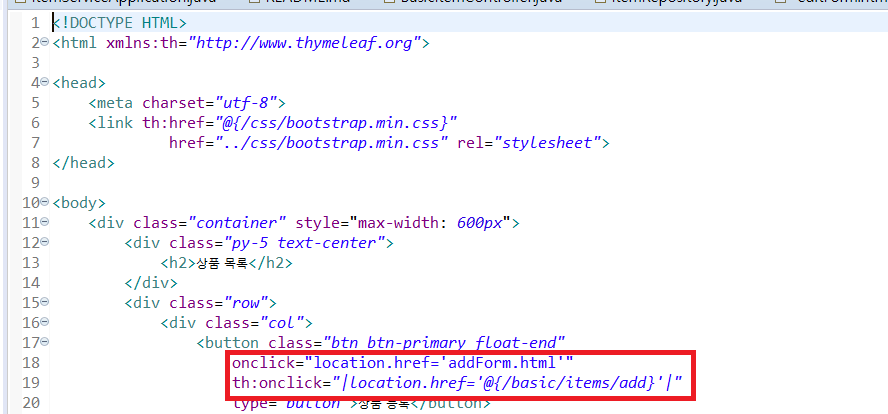888x414 pixels.
Task: Place cursor in the <!DOCTYPE HTML> declaration
Action: (119, 23)
